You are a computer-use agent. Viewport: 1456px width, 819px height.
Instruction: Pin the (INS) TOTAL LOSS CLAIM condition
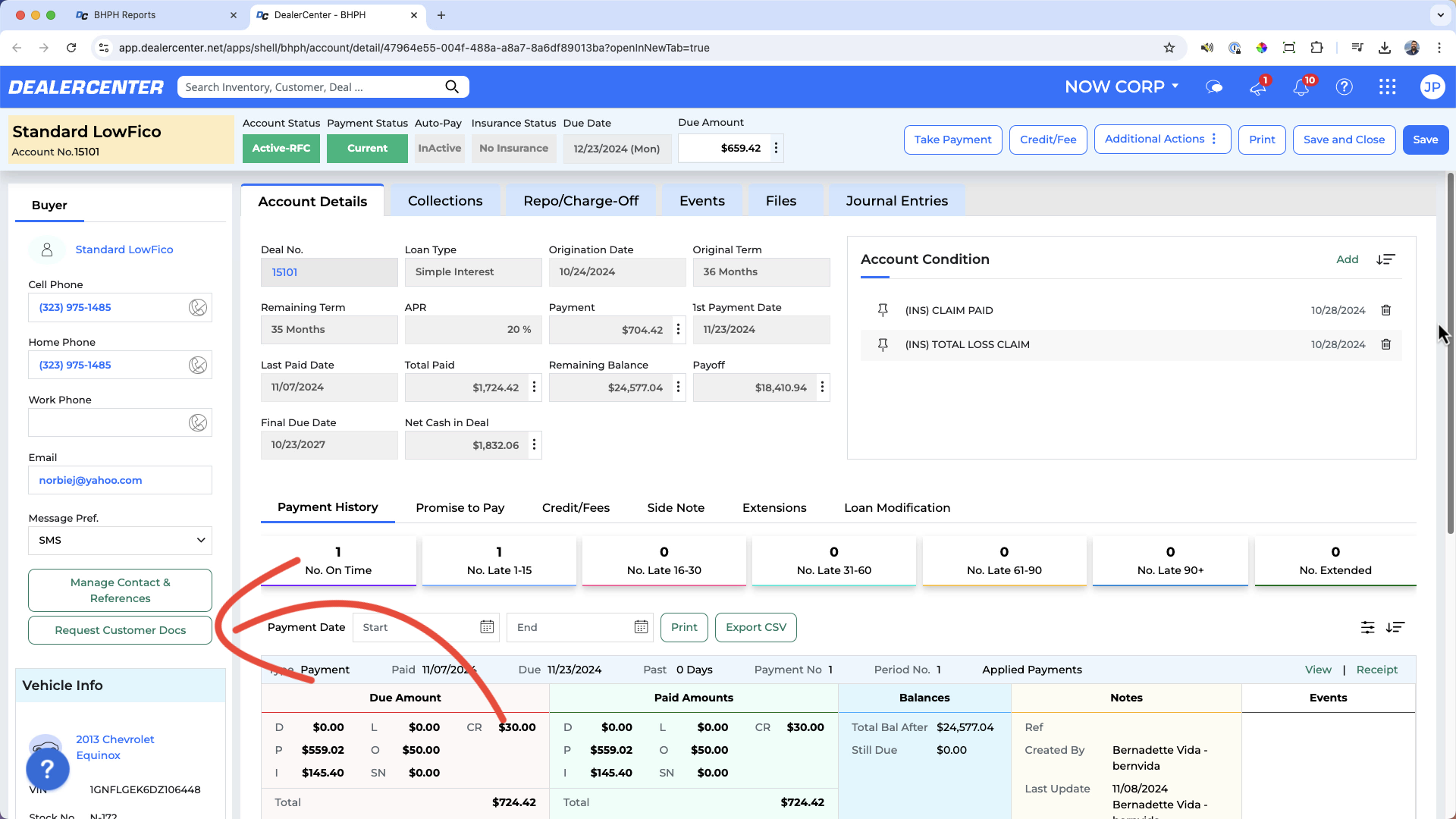coord(883,344)
